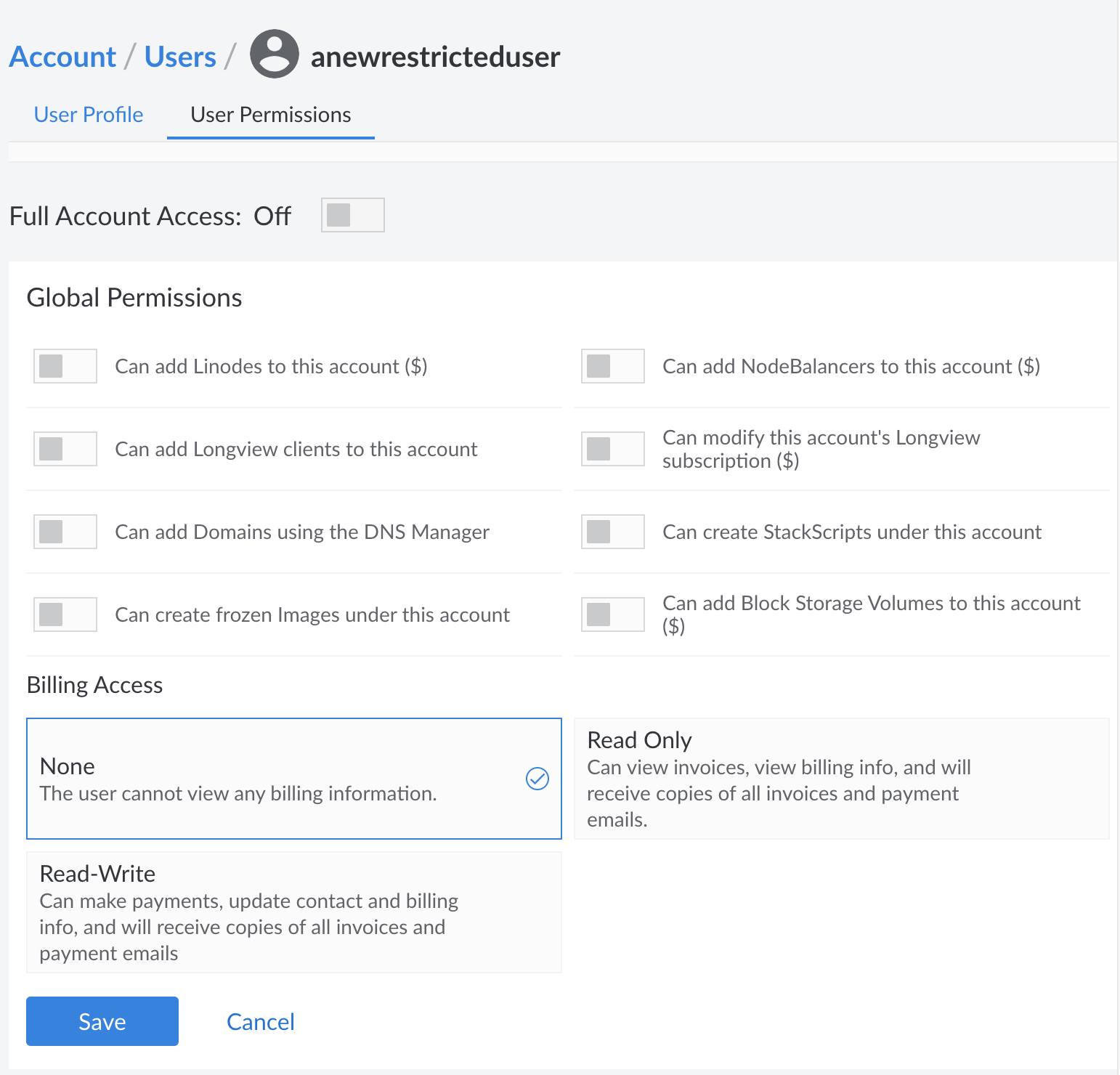Viewport: 1120px width, 1075px height.
Task: Open the Users breadcrumb link
Action: 179,55
